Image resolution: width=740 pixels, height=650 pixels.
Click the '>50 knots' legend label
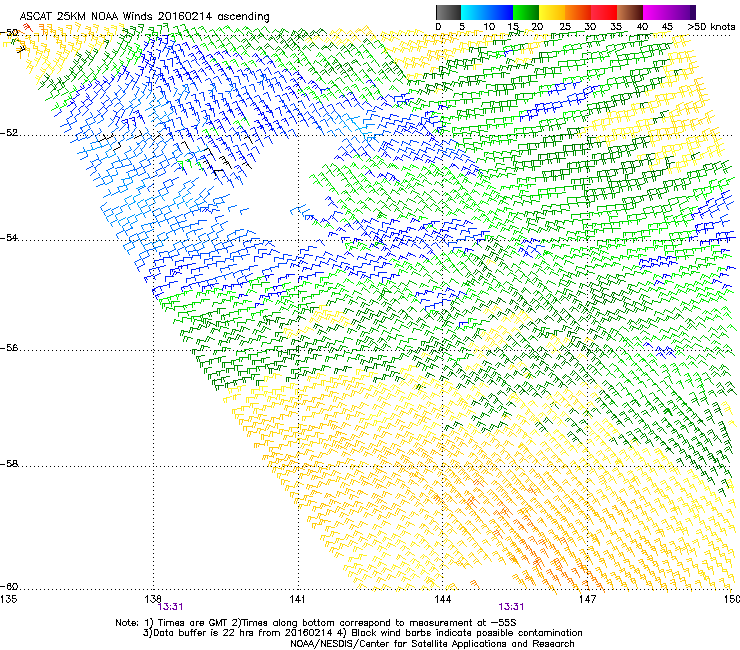[x=711, y=27]
